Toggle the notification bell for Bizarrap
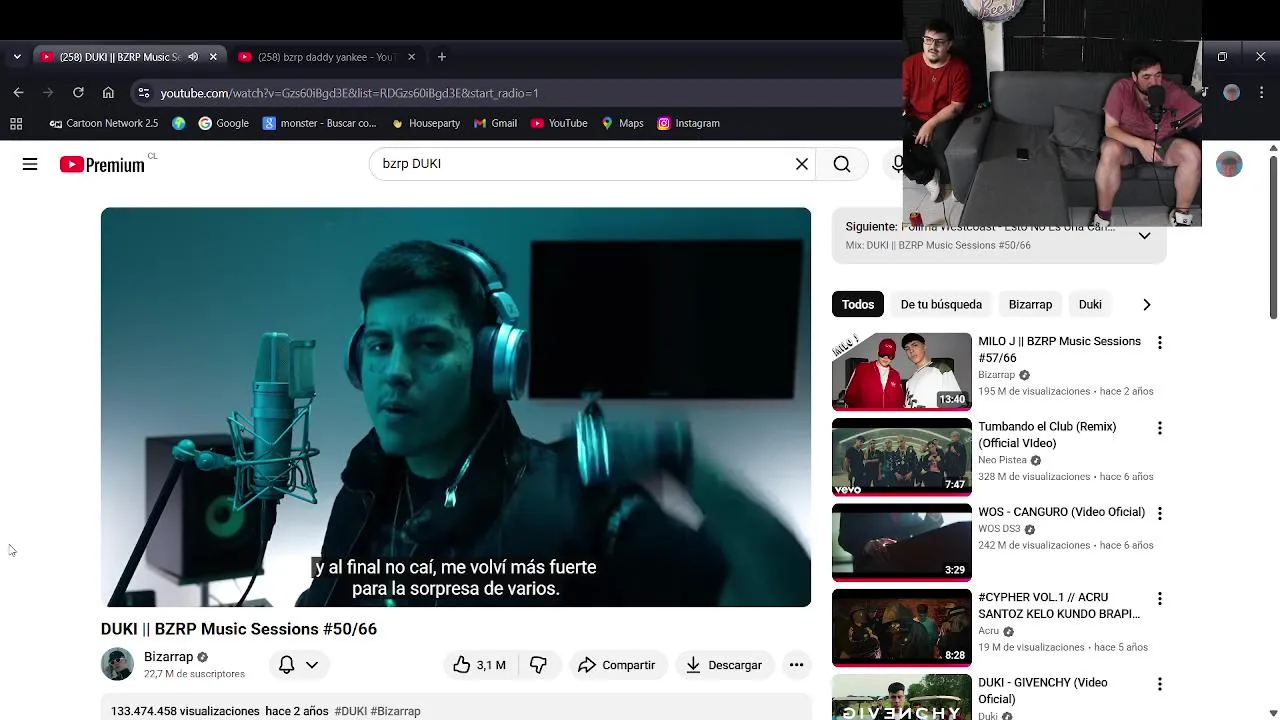The height and width of the screenshot is (720, 1280). [286, 665]
